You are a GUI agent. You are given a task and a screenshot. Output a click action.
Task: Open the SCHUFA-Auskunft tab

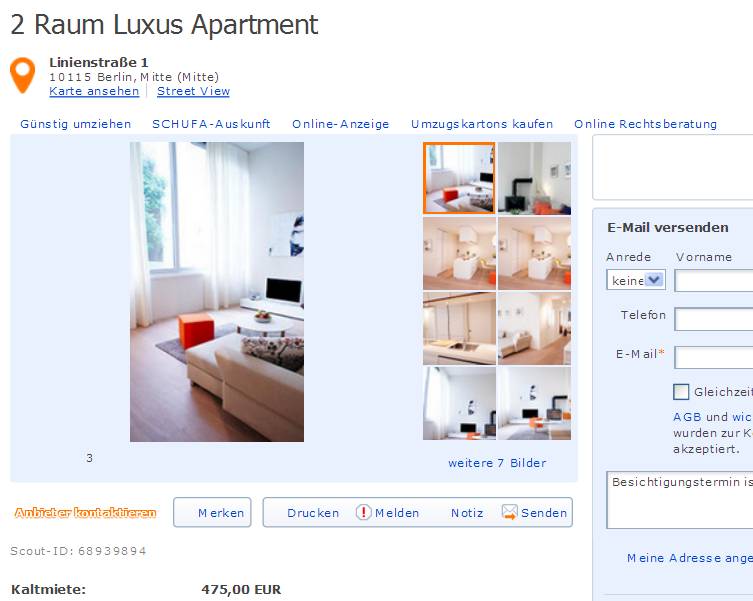[x=211, y=124]
